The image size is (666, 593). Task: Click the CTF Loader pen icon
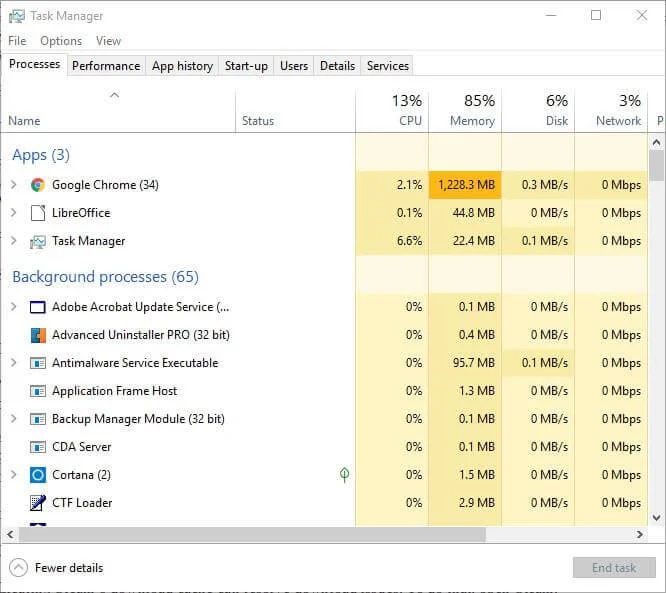[x=38, y=503]
